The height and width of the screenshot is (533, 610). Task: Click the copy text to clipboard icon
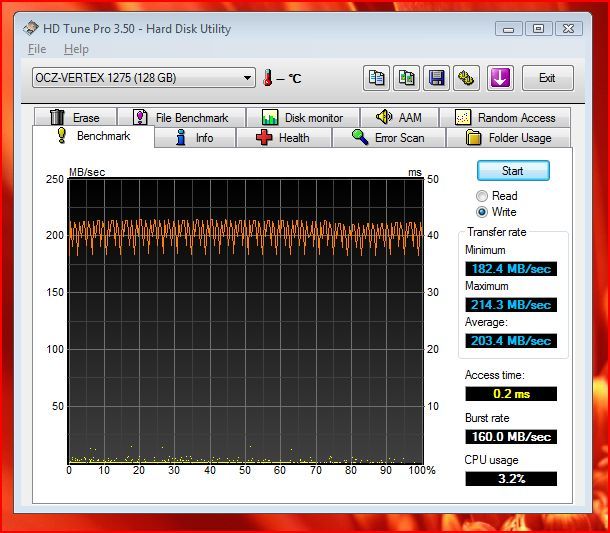376,78
